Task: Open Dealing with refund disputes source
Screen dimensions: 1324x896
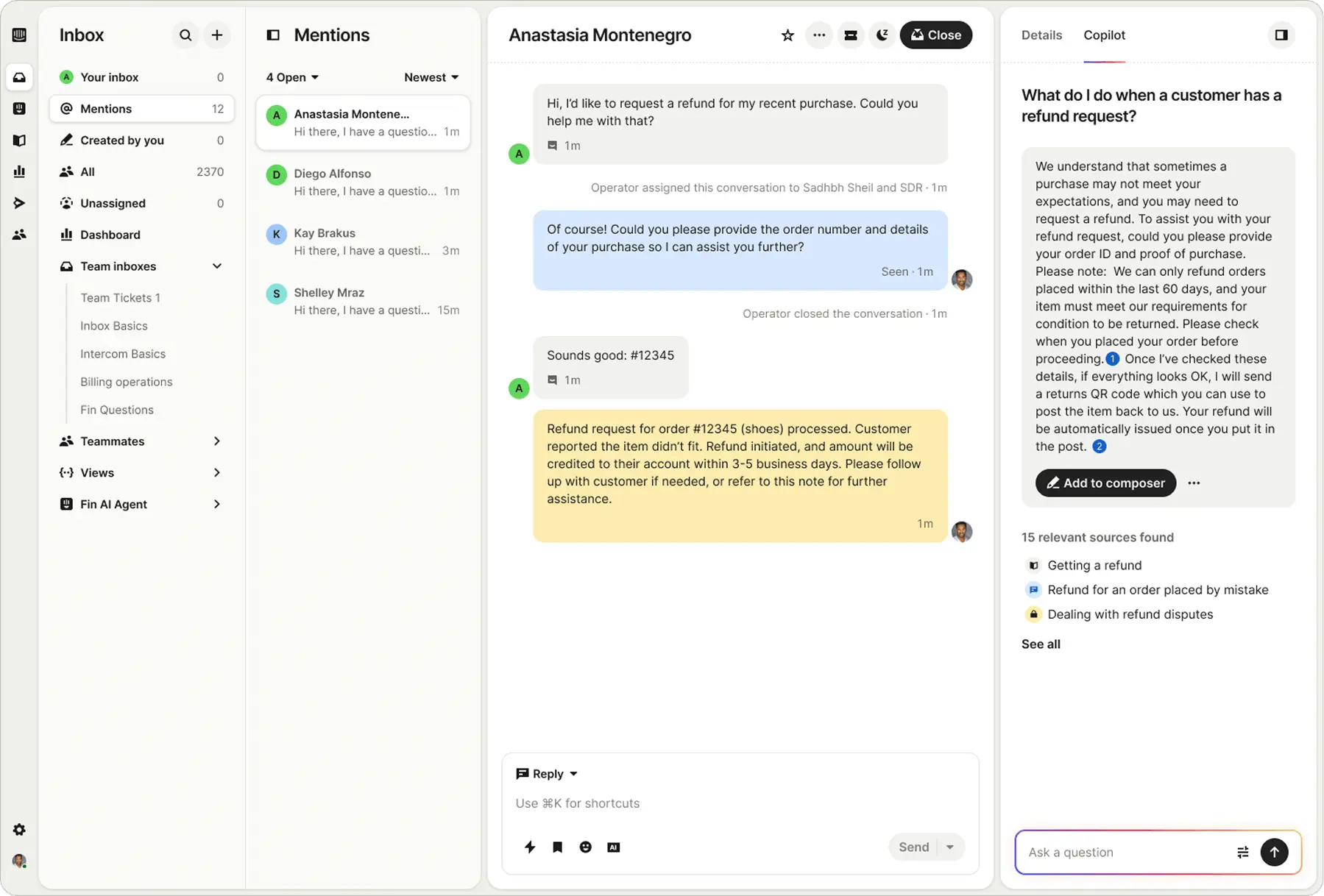Action: click(x=1119, y=614)
